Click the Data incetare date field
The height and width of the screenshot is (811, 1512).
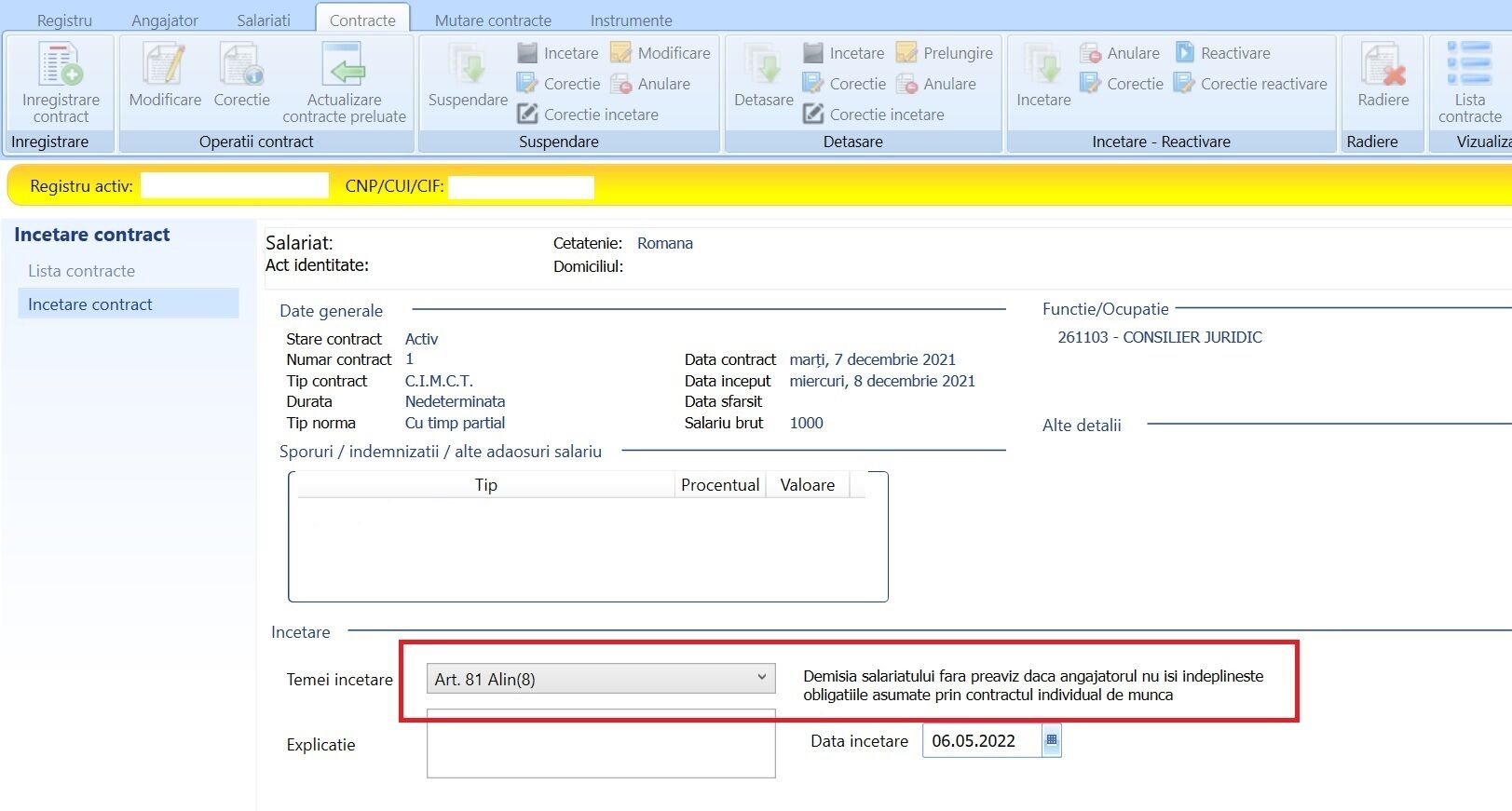pos(982,741)
